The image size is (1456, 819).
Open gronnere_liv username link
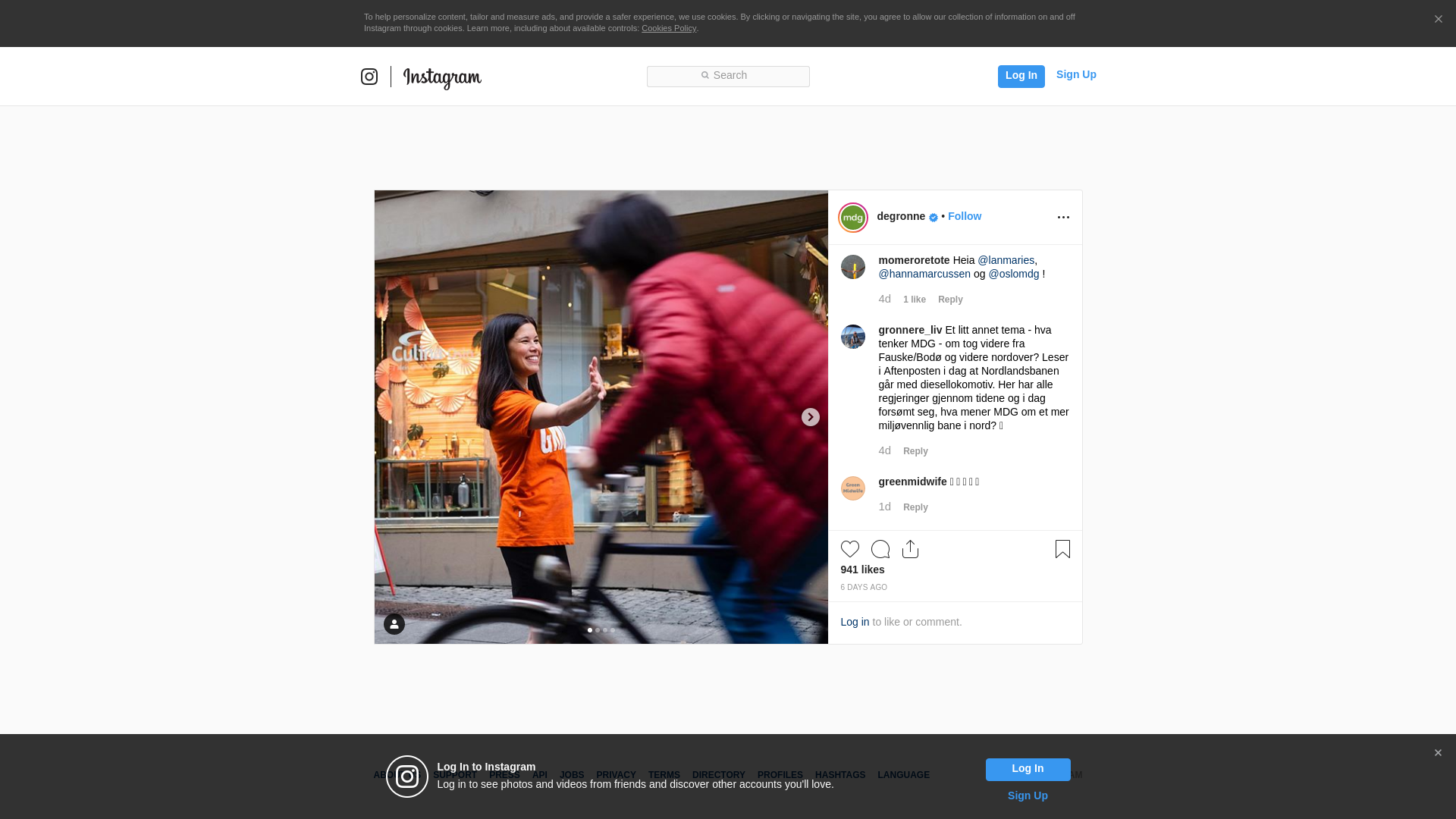pyautogui.click(x=910, y=330)
